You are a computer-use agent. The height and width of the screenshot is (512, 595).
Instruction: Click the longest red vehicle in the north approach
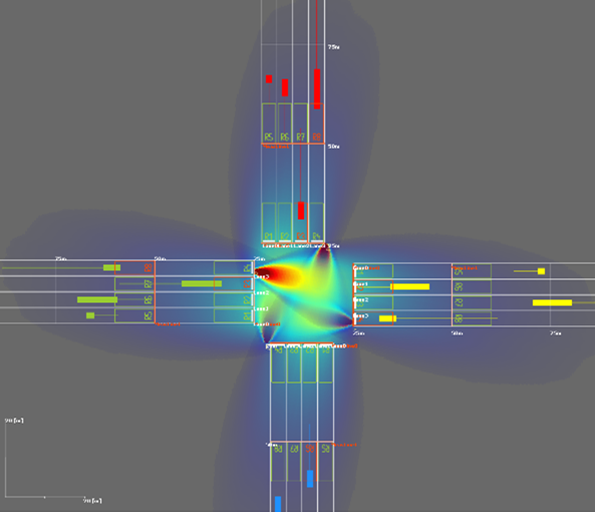(317, 89)
